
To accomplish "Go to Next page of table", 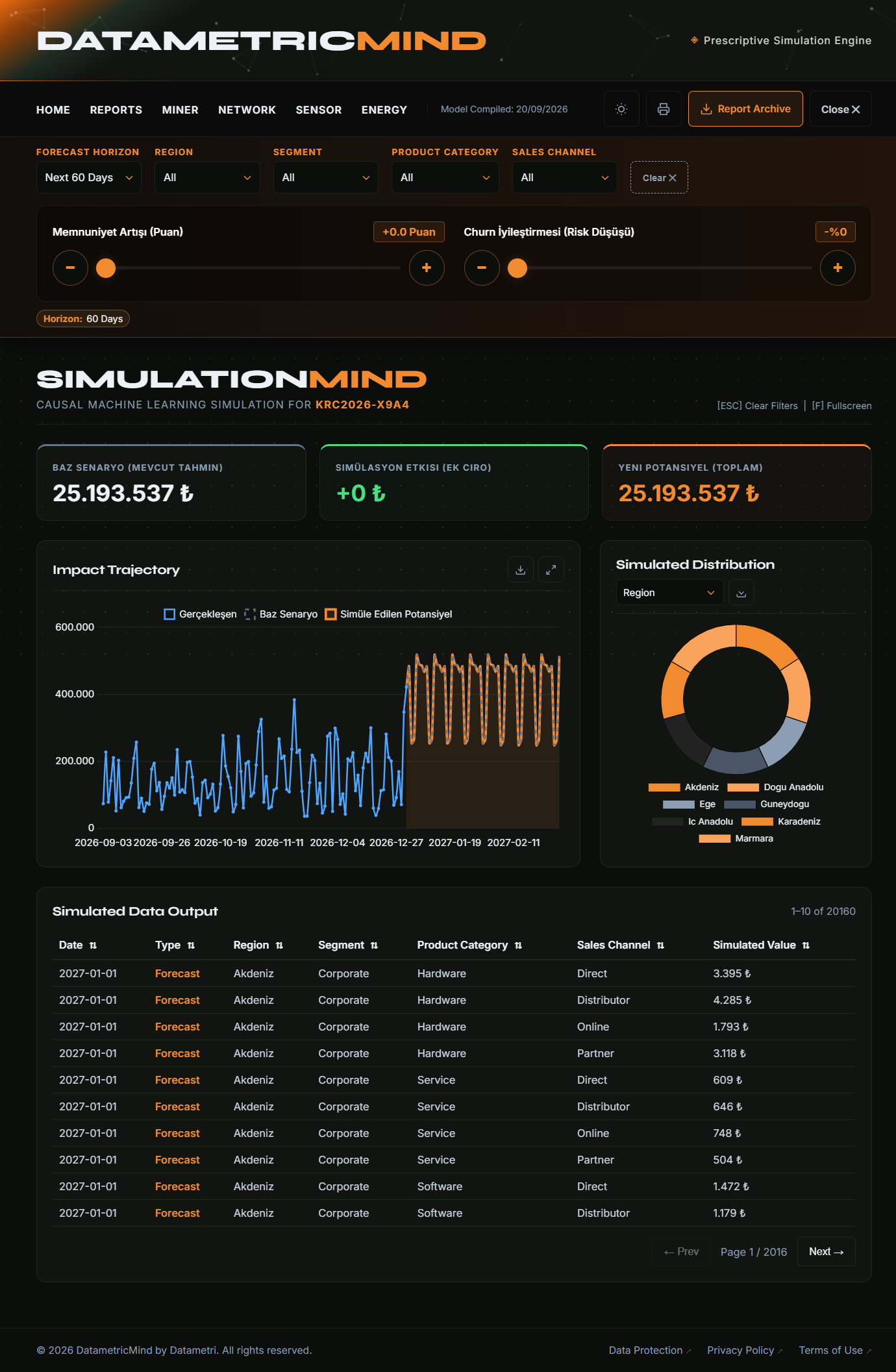I will coord(827,1251).
